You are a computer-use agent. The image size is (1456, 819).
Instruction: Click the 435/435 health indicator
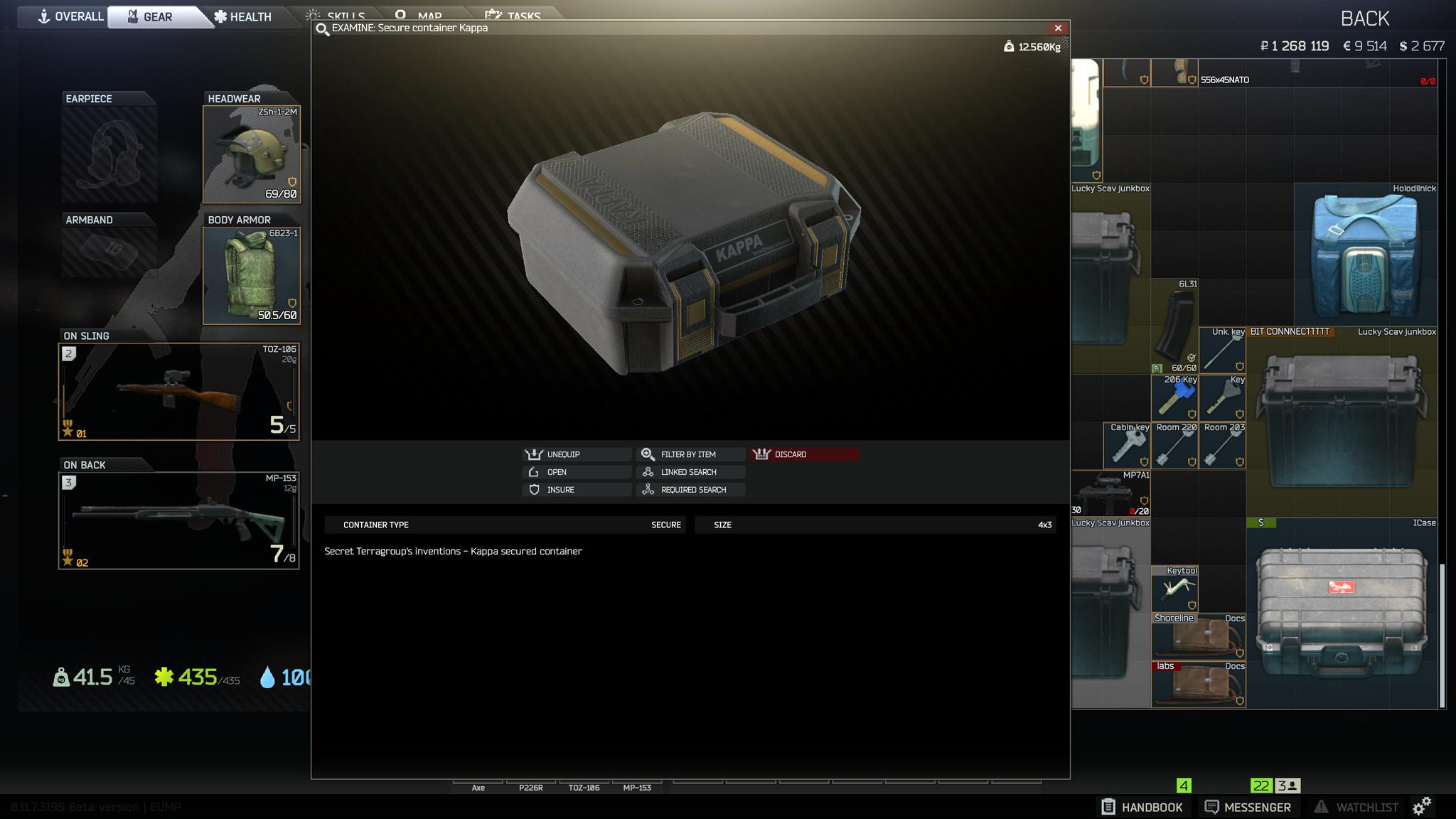coord(198,676)
